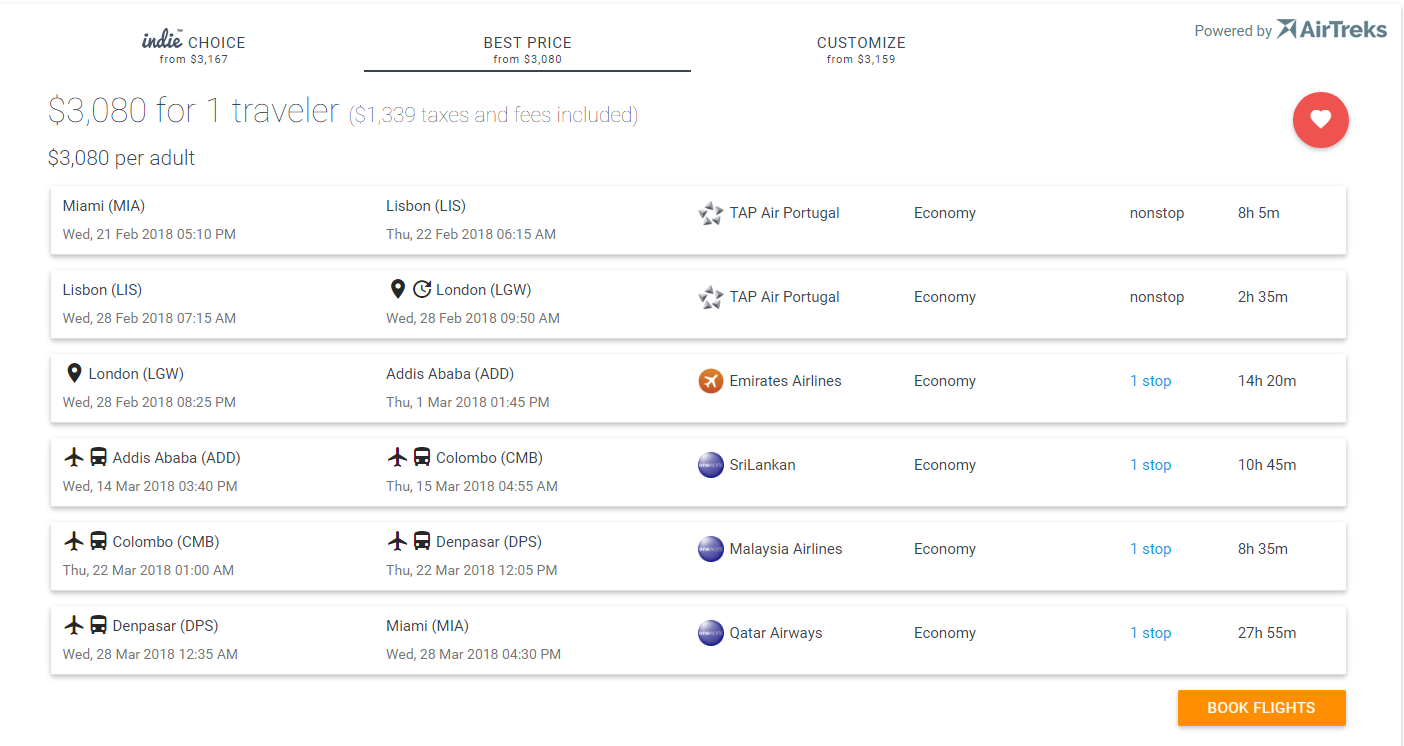Select the Best Price tab
Image resolution: width=1404 pixels, height=746 pixels.
pyautogui.click(x=527, y=49)
